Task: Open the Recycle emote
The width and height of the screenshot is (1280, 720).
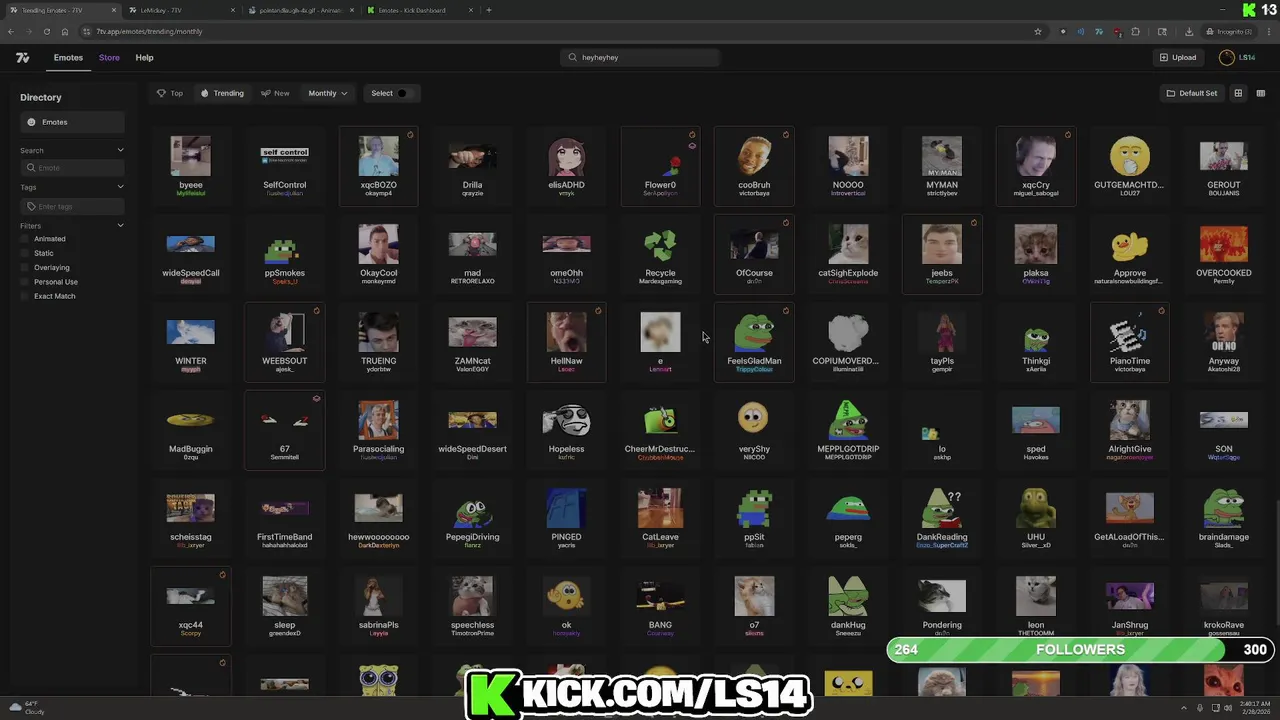Action: (x=660, y=254)
